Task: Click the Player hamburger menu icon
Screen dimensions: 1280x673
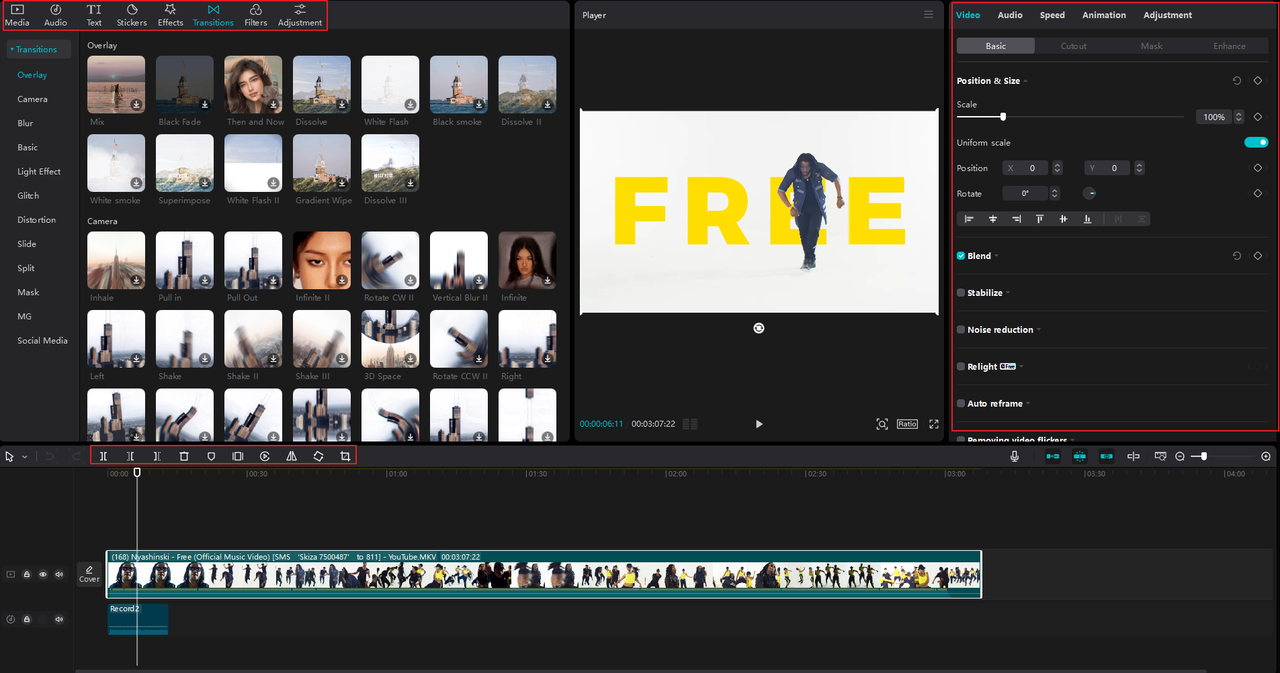Action: pyautogui.click(x=929, y=15)
